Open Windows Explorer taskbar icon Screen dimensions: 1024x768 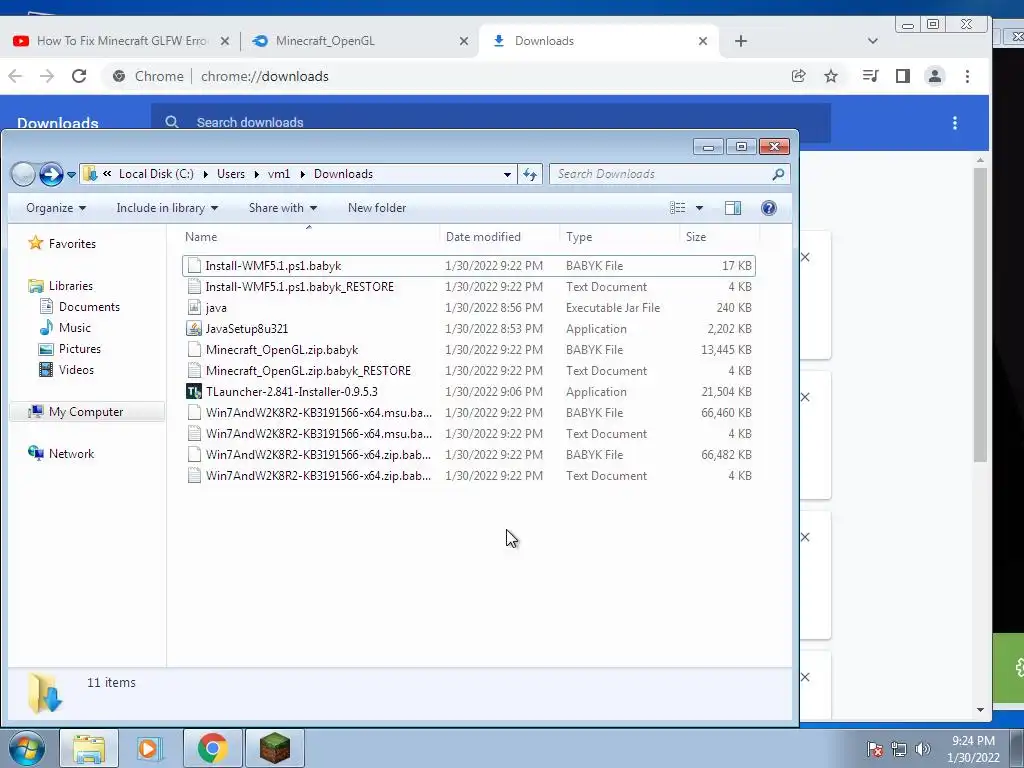[89, 748]
